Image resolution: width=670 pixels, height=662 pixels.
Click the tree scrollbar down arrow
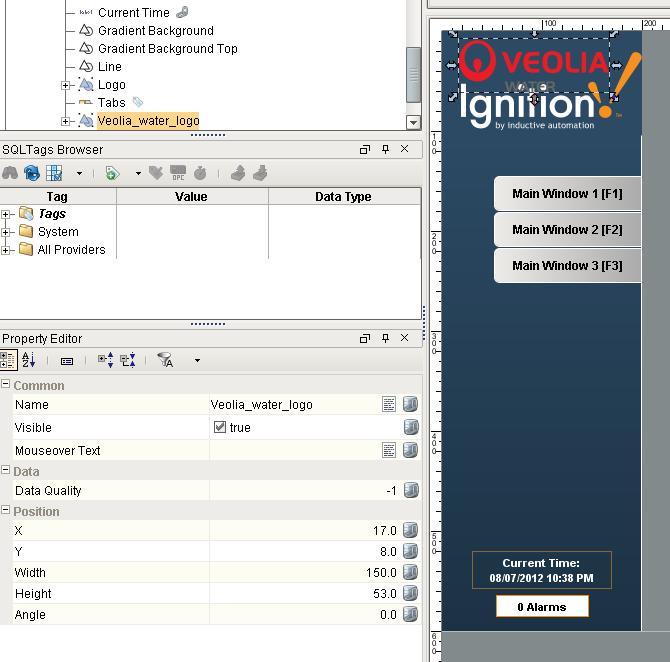pos(413,123)
